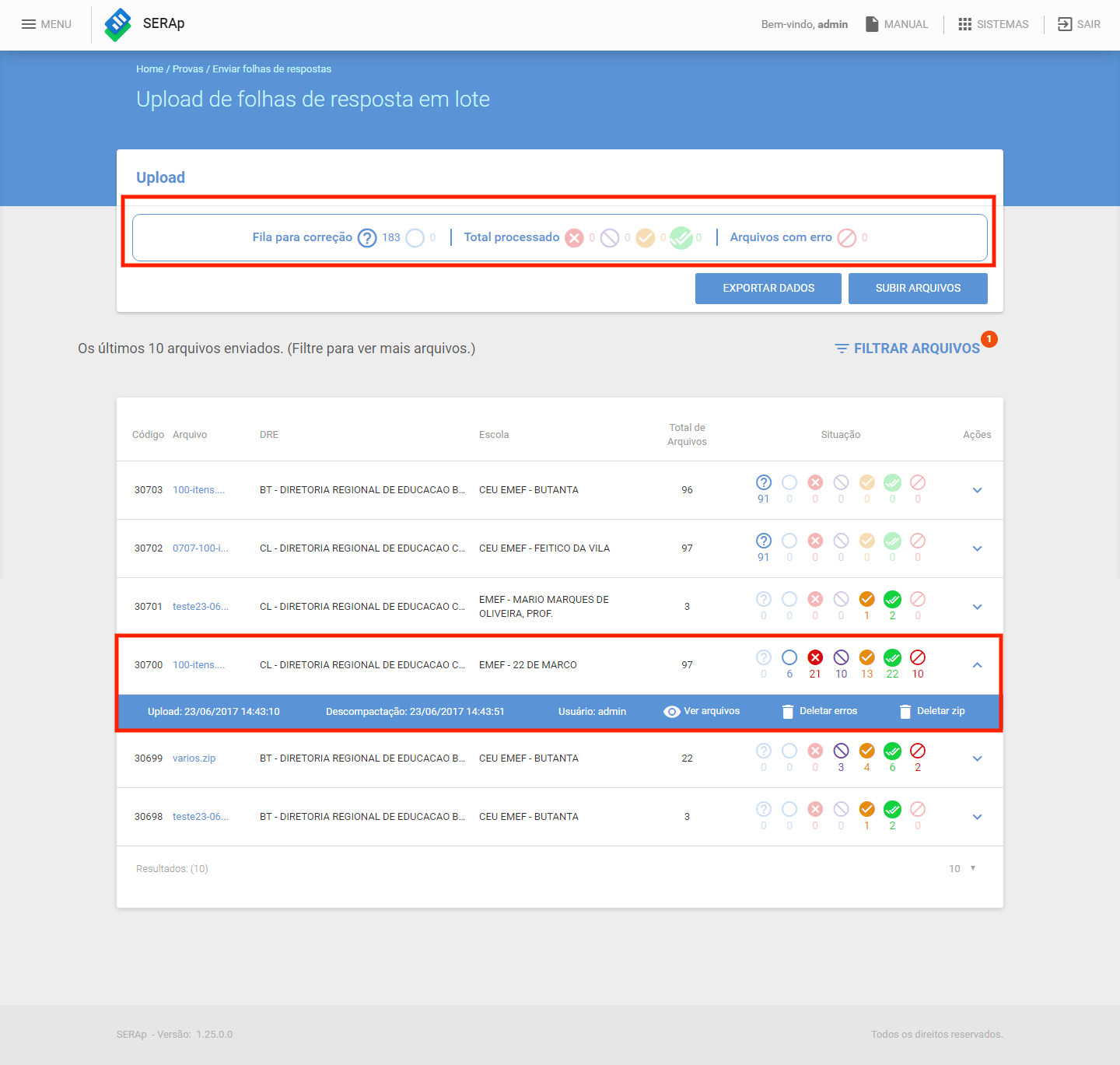Click the Arquivos com erro red slash icon
The height and width of the screenshot is (1065, 1120).
[x=847, y=237]
